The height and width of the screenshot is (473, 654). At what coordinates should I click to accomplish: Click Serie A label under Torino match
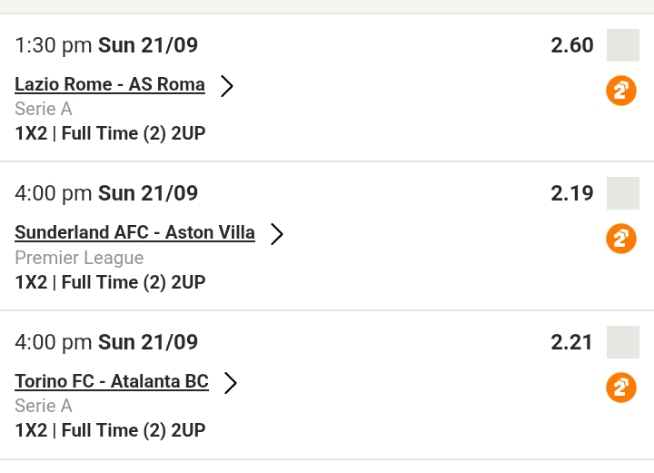tap(43, 406)
